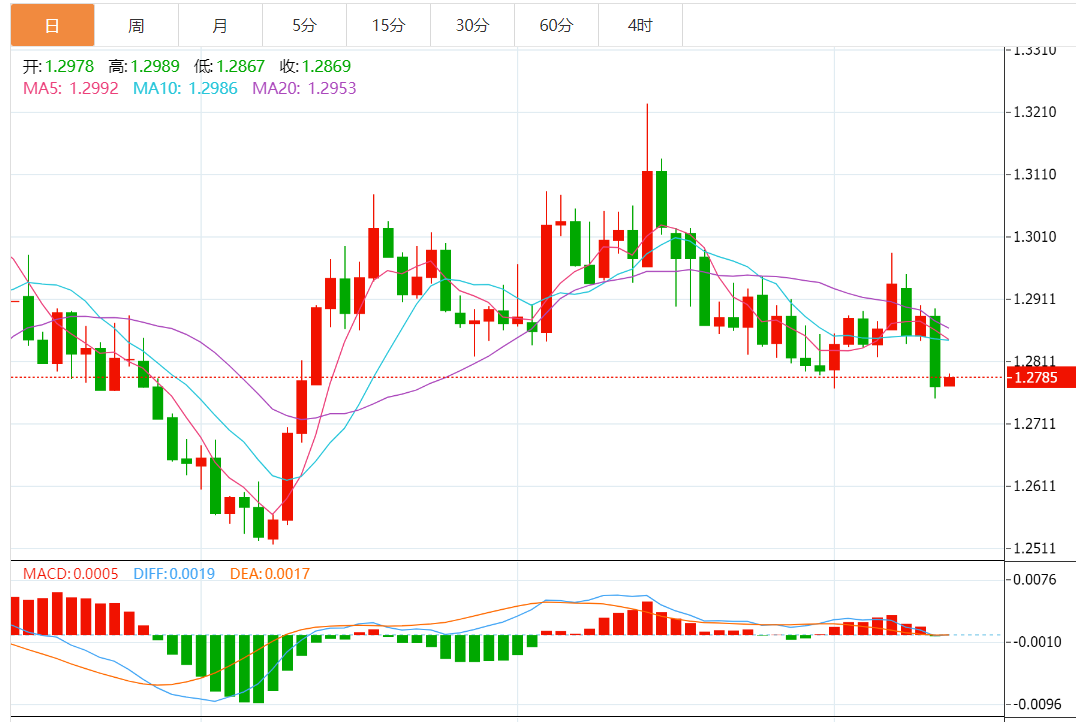Open the 60分 timeframe tab
The width and height of the screenshot is (1076, 722).
[x=556, y=25]
